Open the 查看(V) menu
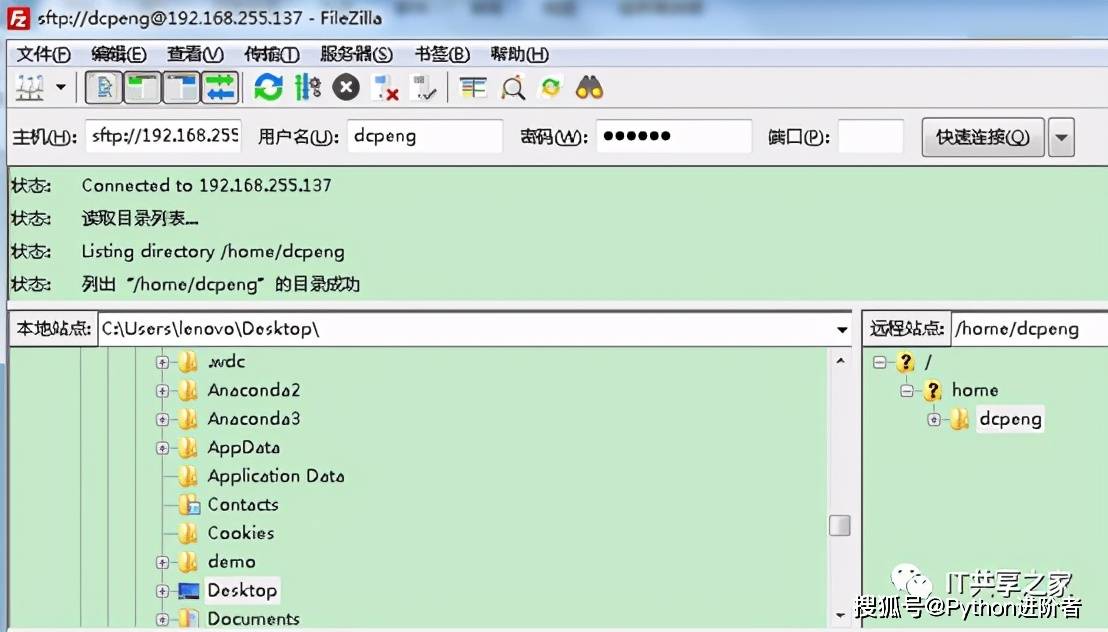This screenshot has height=632, width=1108. [x=196, y=54]
